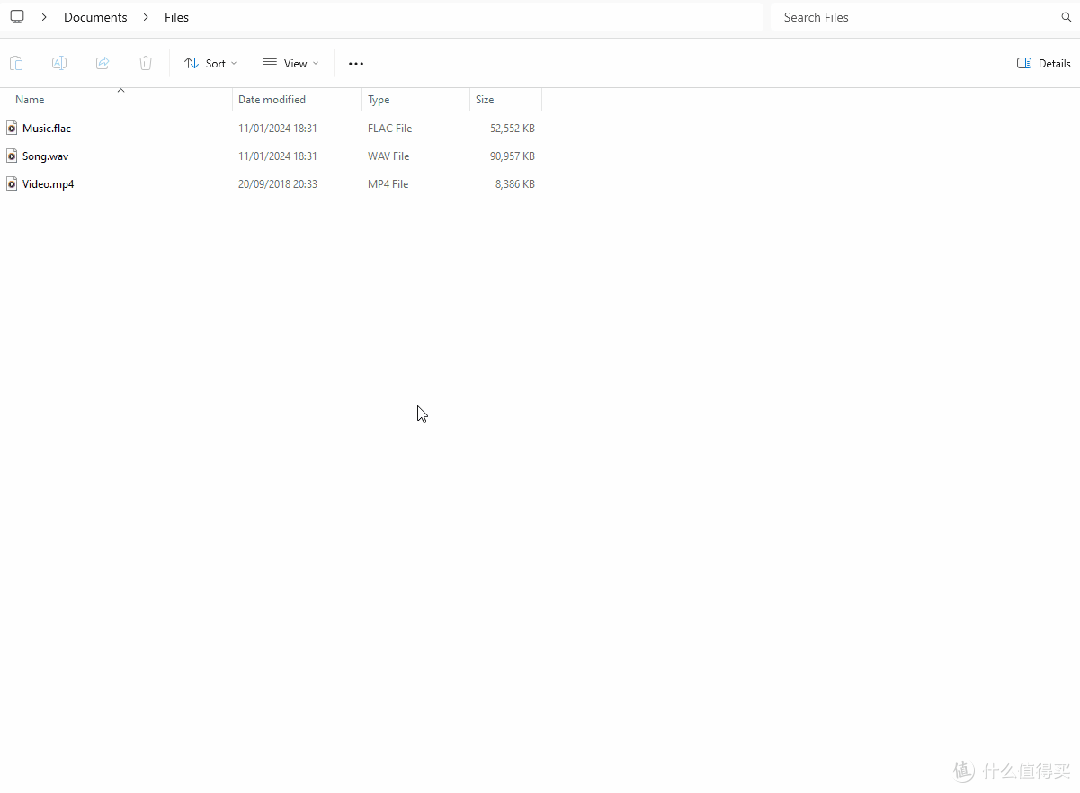
Task: Expand the chevron before Documents
Action: pos(44,17)
